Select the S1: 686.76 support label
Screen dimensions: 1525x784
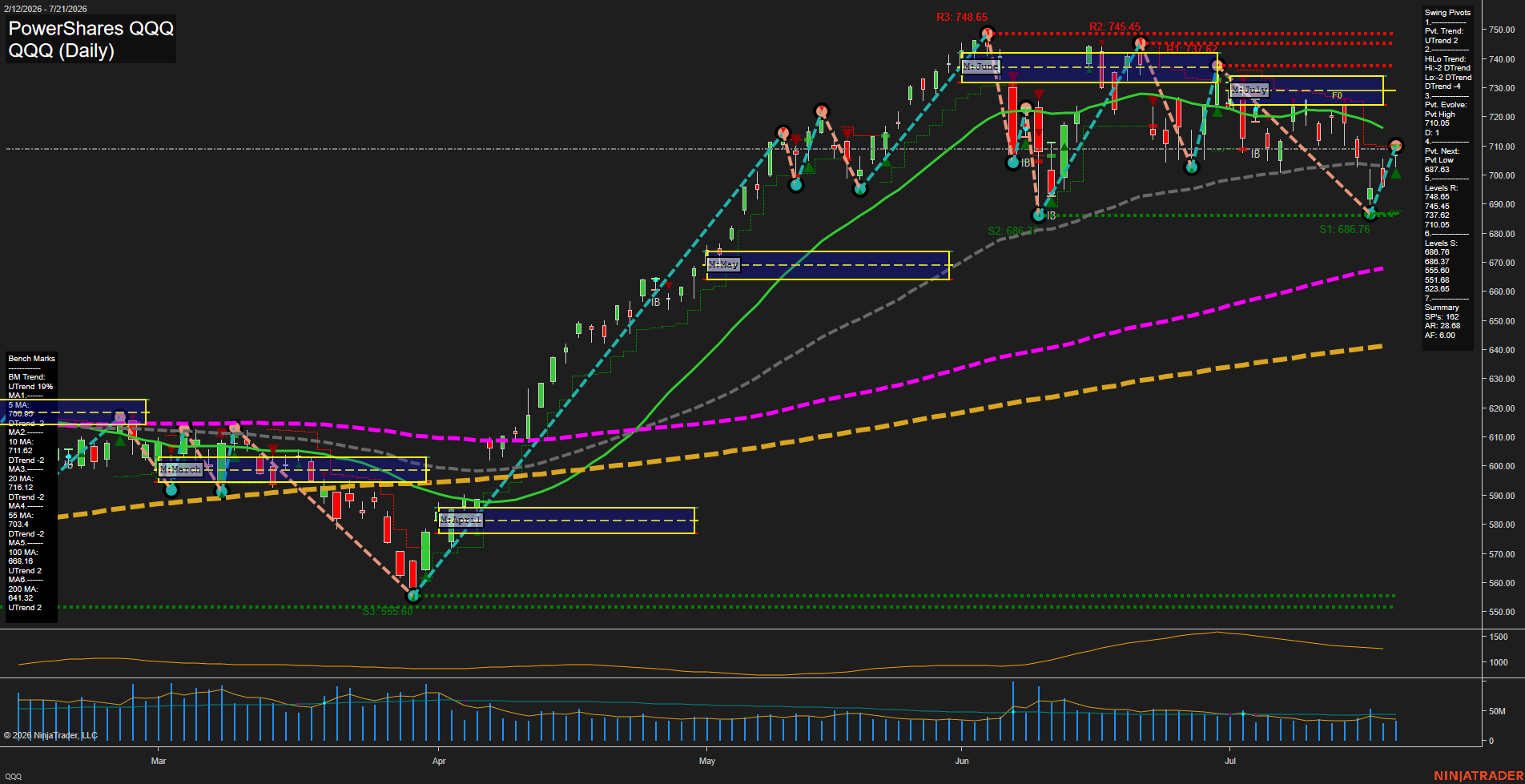pos(1345,229)
